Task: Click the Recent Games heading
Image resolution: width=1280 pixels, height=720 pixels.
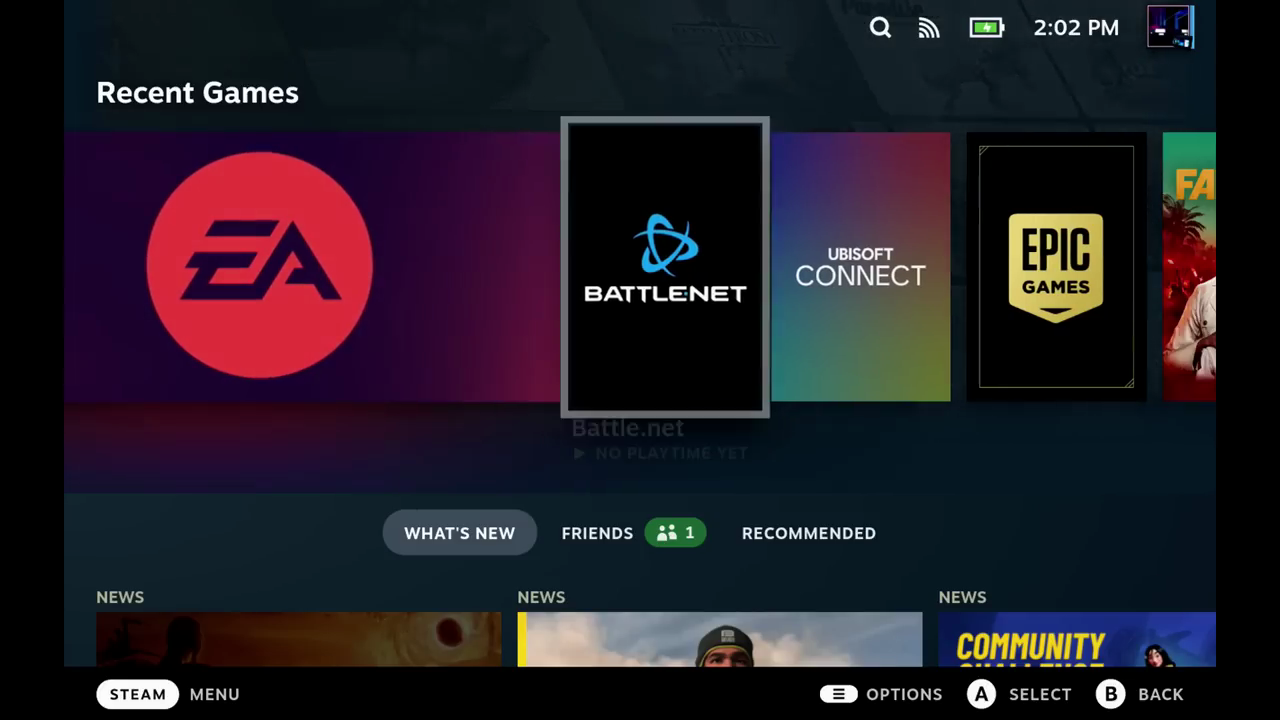Action: (x=197, y=92)
